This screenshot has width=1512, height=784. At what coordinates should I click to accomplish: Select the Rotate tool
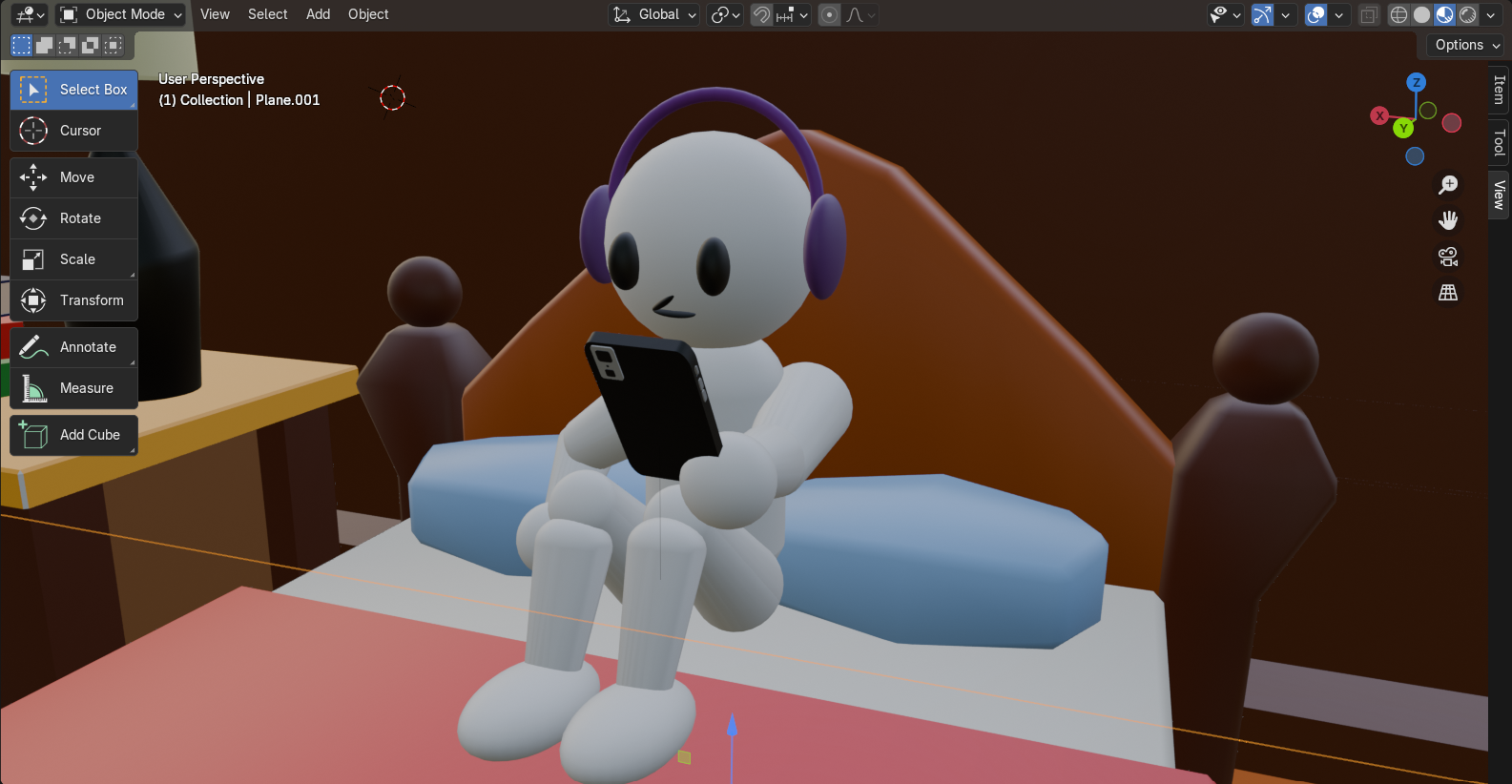[73, 218]
